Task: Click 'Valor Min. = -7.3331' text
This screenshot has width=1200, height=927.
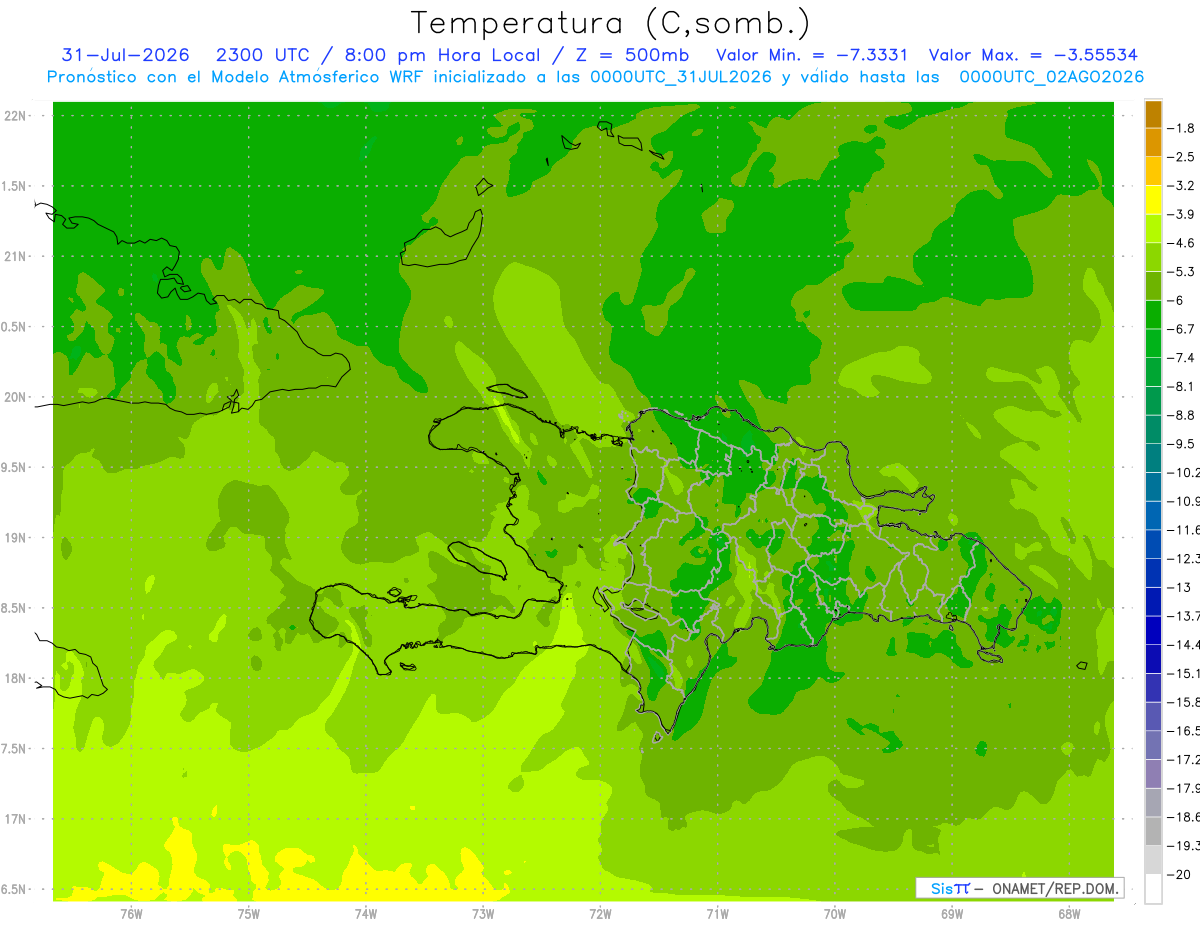Action: tap(812, 55)
